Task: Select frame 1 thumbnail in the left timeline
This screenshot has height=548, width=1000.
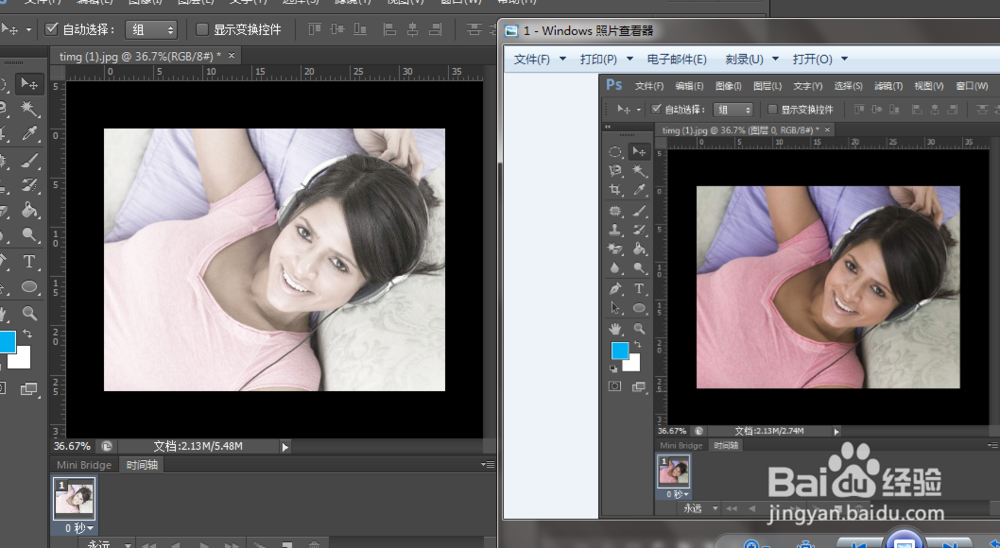Action: pos(75,499)
